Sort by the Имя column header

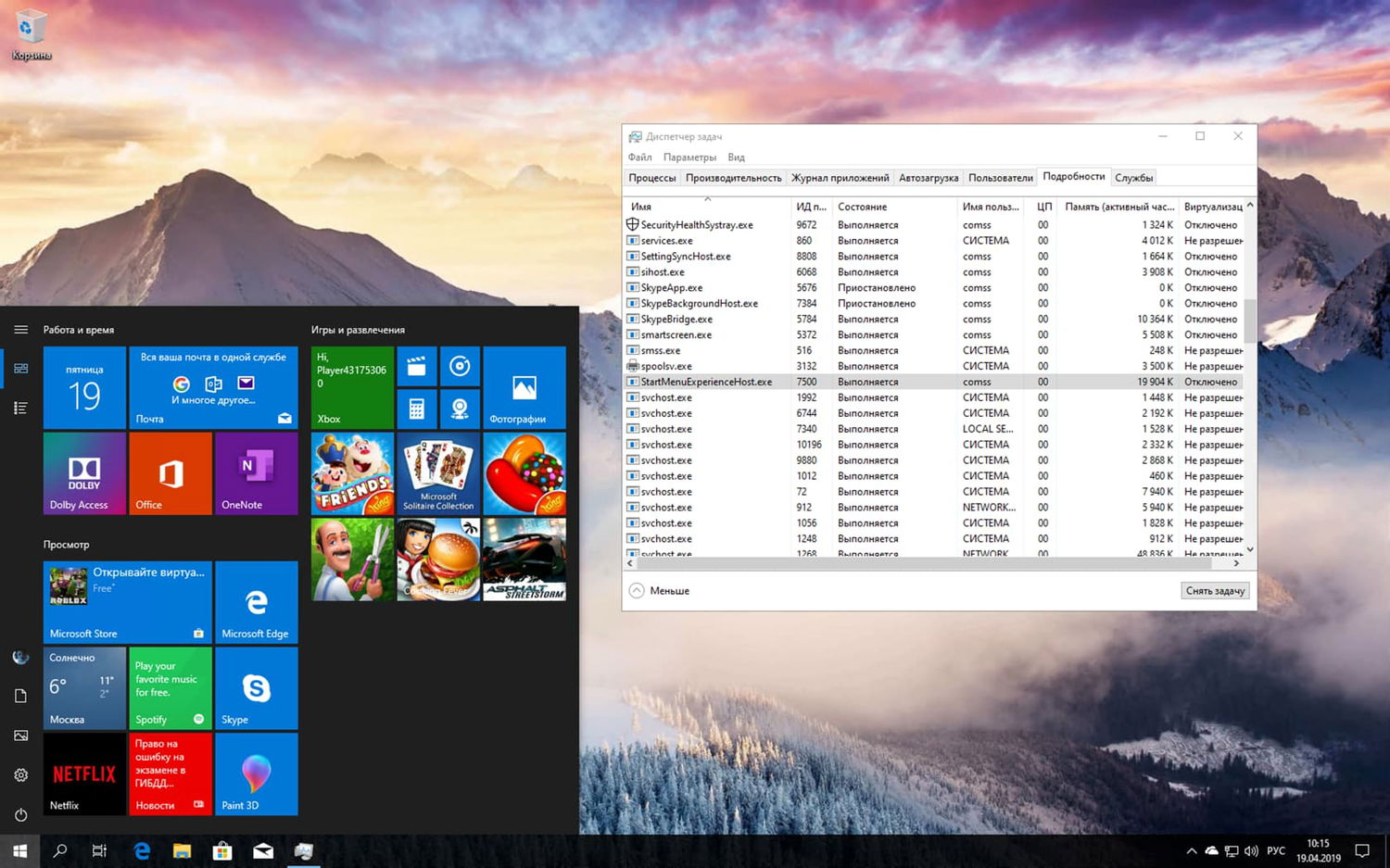click(708, 207)
